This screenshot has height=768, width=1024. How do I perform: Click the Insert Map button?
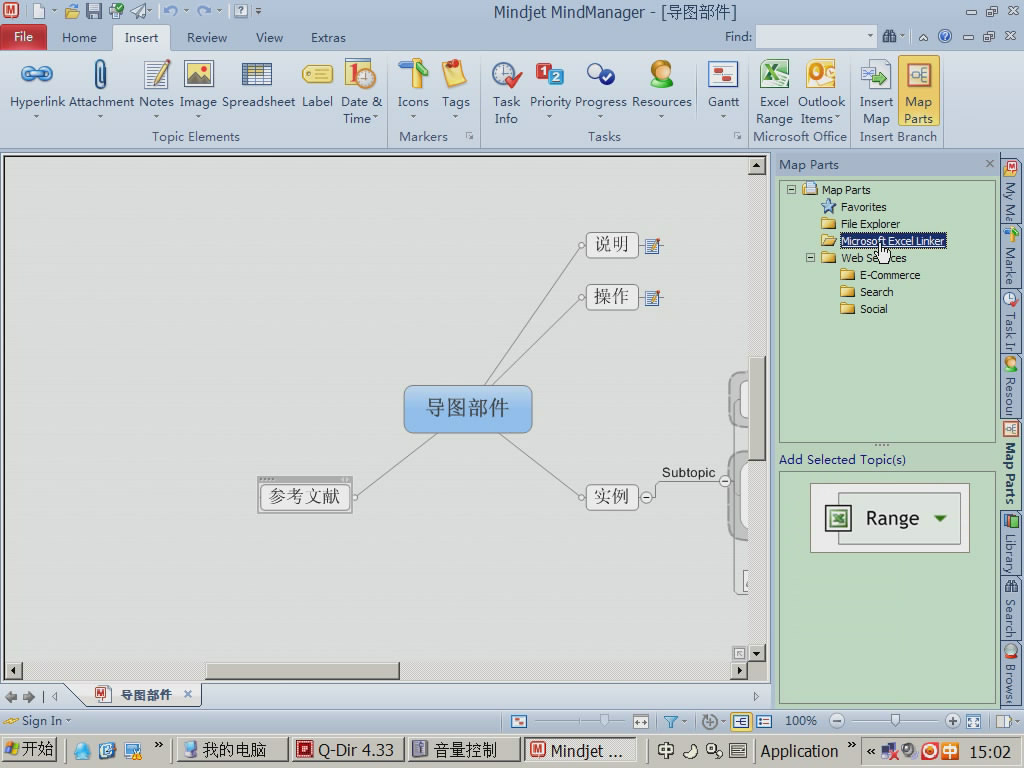876,91
